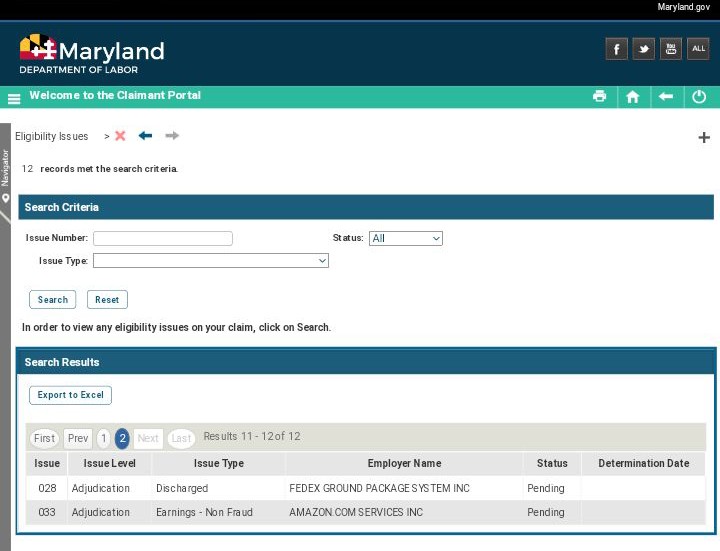Go to Prev results page
The width and height of the screenshot is (720, 551).
78,439
